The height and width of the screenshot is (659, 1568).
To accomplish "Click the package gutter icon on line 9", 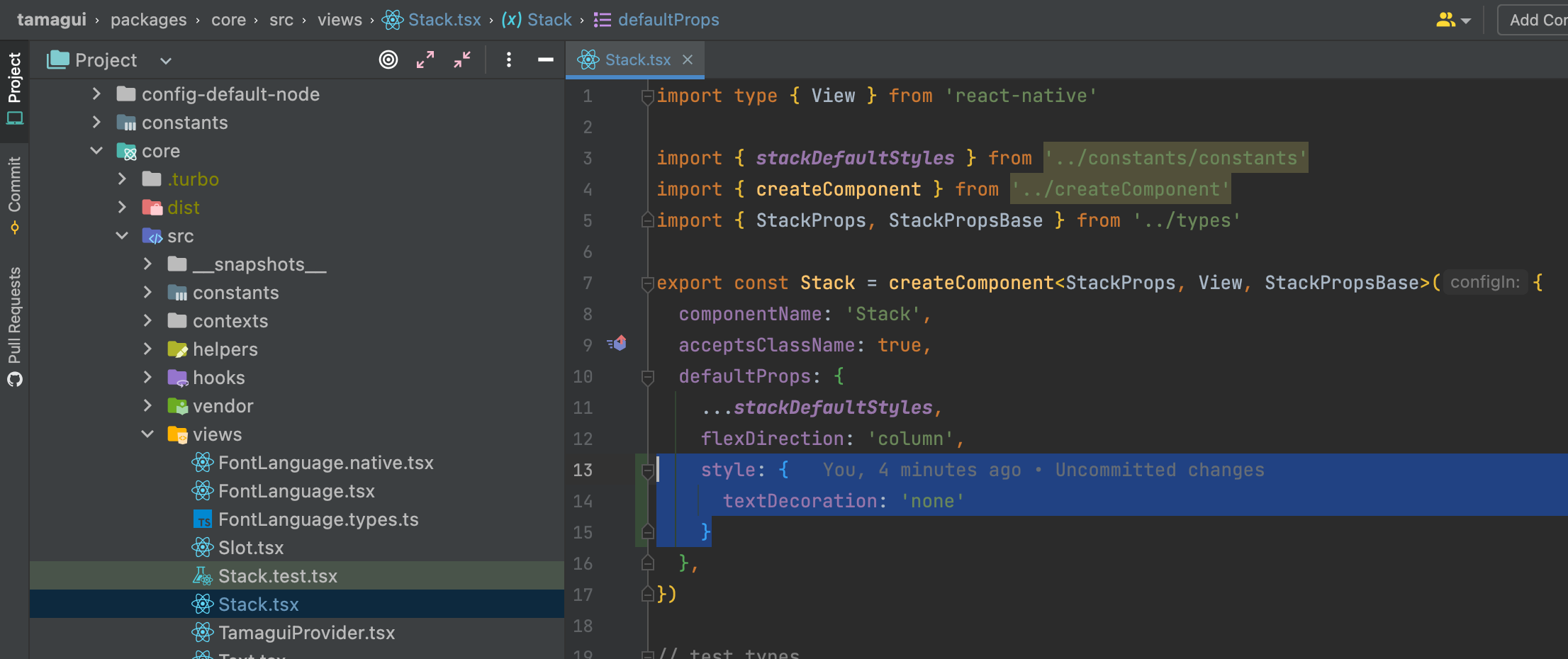I will coord(617,344).
